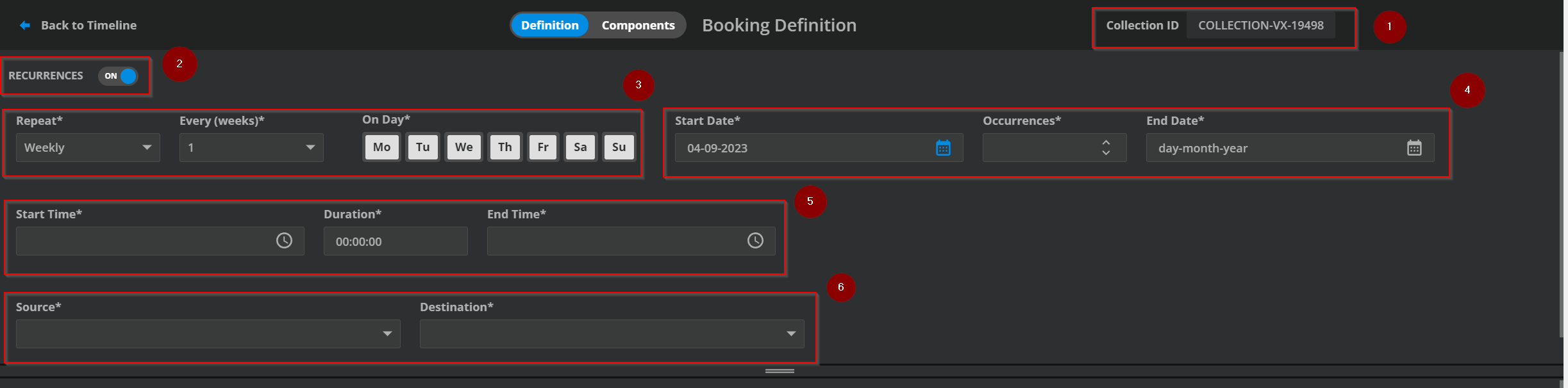
Task: Click the Occurrences stepper arrows
Action: click(x=1106, y=148)
